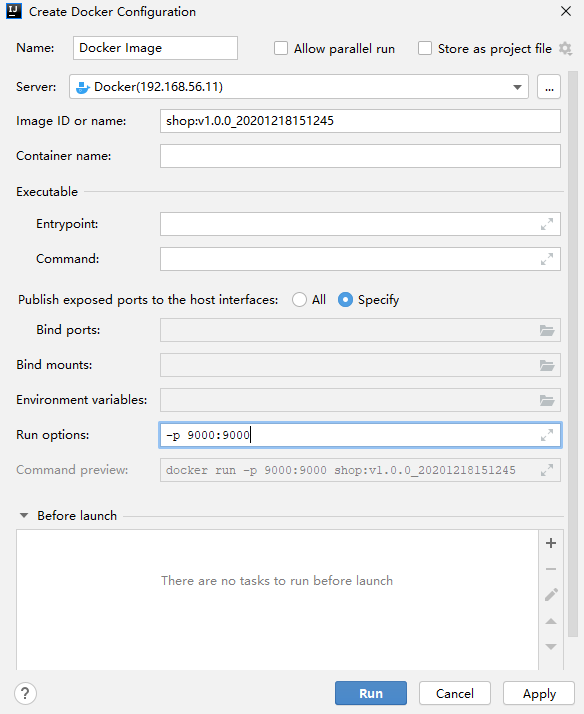Open Environment variables browse folder icon
The height and width of the screenshot is (714, 584).
547,400
